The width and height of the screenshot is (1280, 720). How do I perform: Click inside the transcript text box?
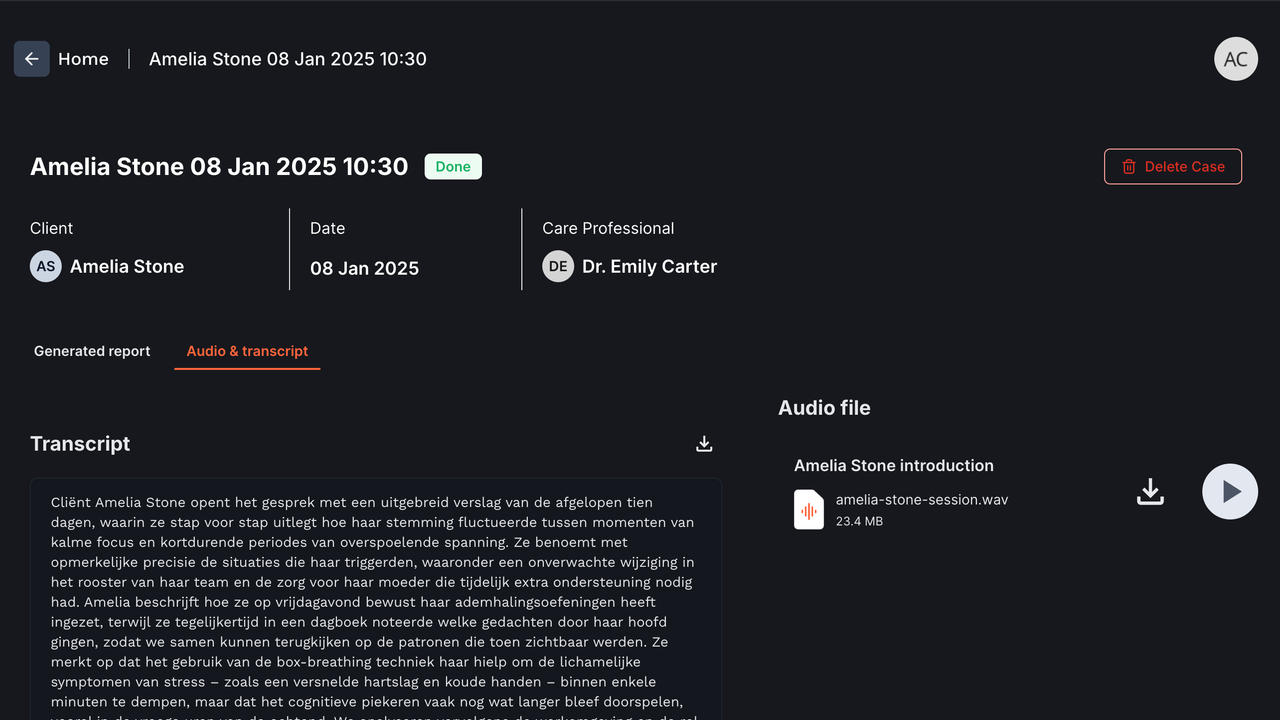click(375, 600)
